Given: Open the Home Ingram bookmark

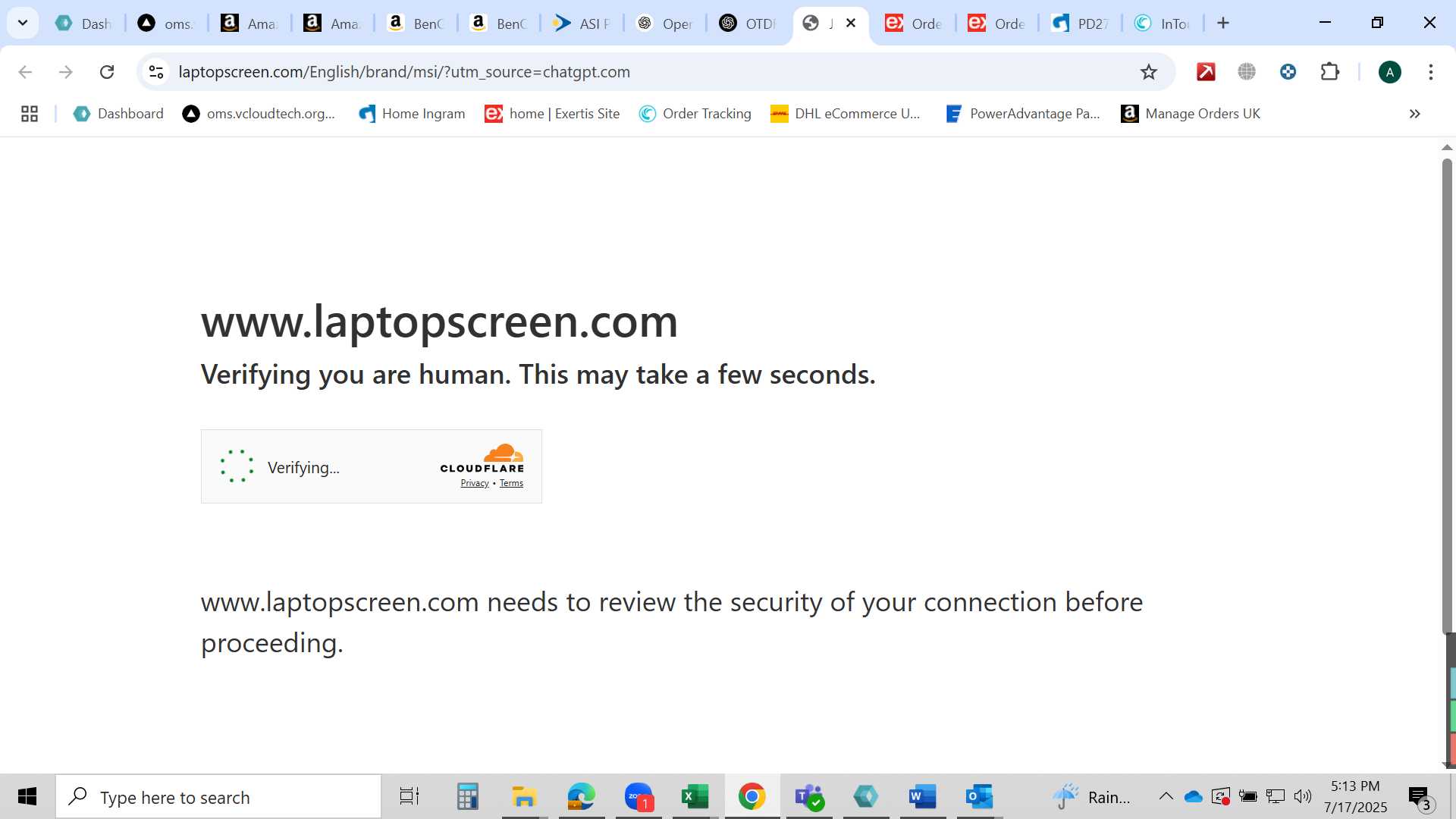Looking at the screenshot, I should [x=412, y=114].
